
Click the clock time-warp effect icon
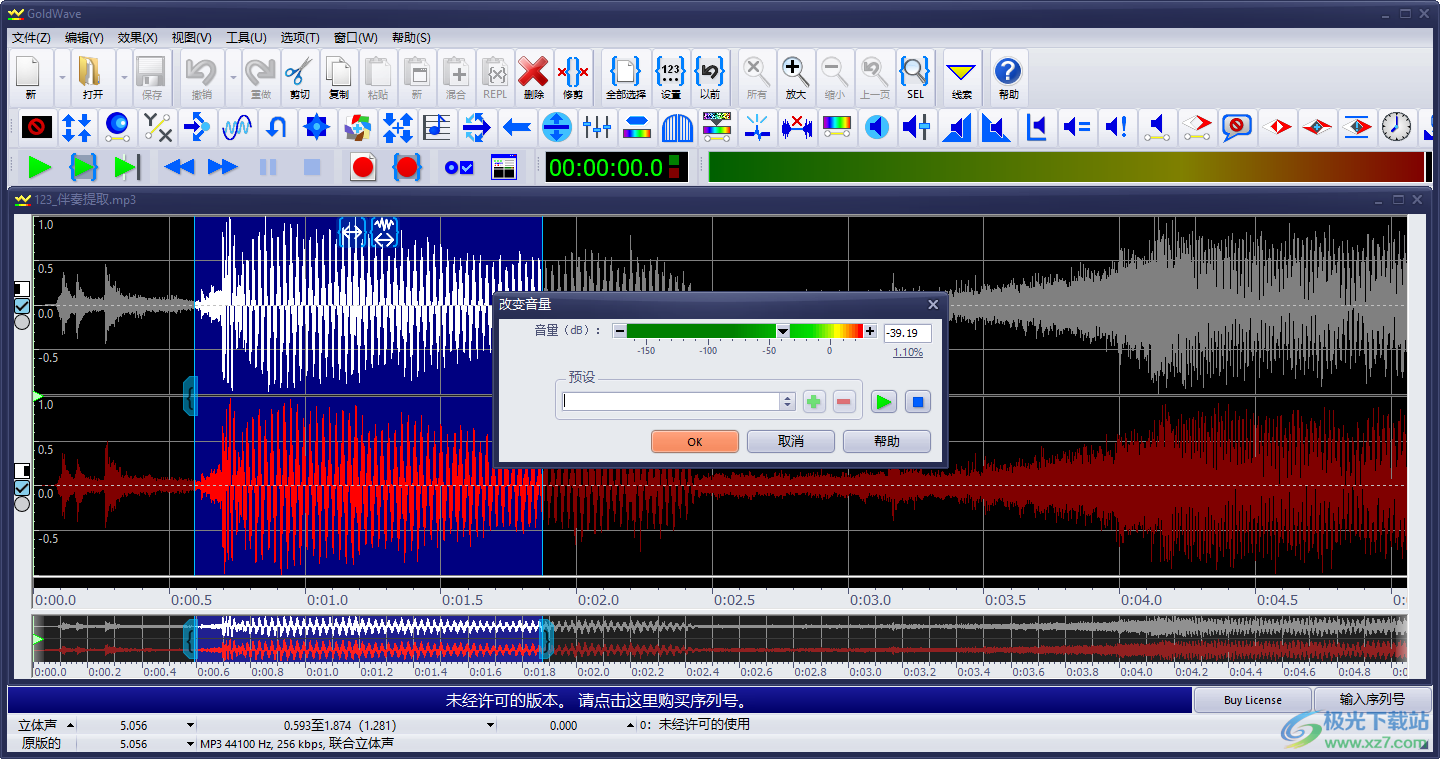[x=1397, y=127]
